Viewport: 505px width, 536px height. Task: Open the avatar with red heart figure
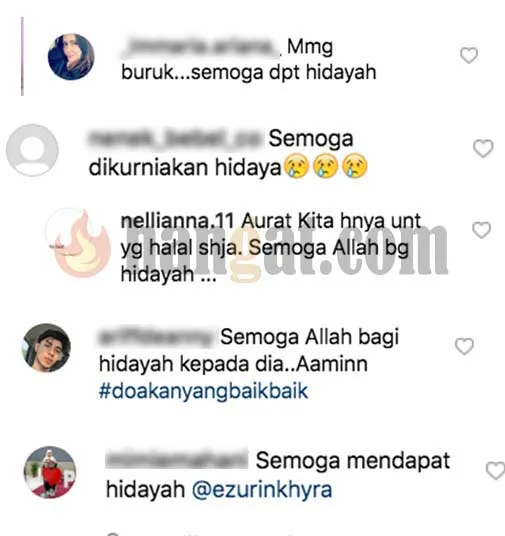click(x=50, y=472)
